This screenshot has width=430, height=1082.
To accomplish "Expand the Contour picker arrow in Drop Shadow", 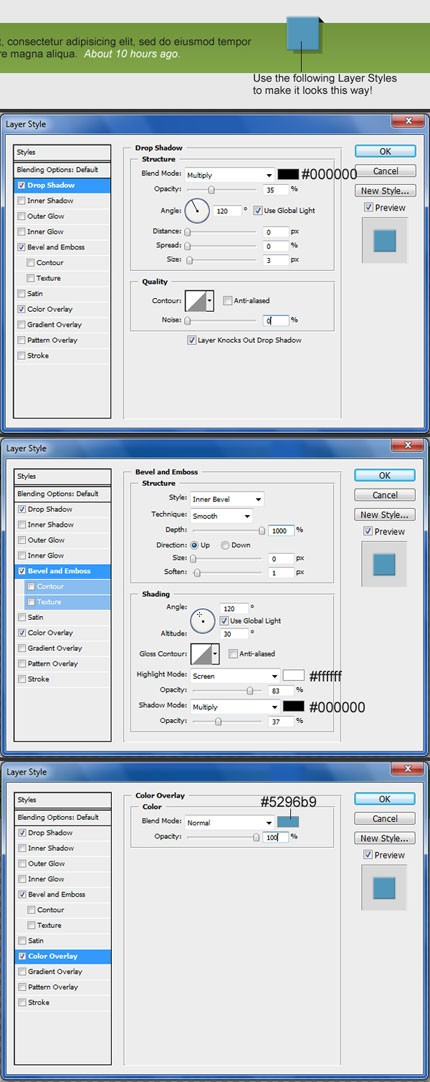I will pyautogui.click(x=210, y=301).
